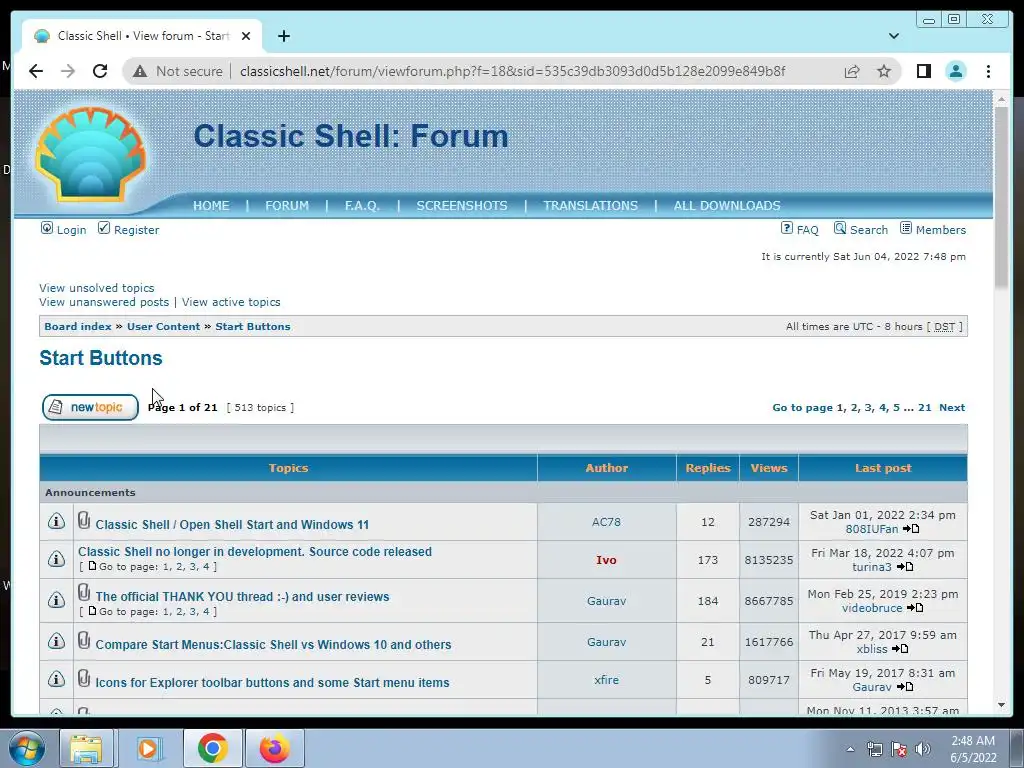Click the Classic Shell logo
1024x768 pixels.
coord(90,154)
